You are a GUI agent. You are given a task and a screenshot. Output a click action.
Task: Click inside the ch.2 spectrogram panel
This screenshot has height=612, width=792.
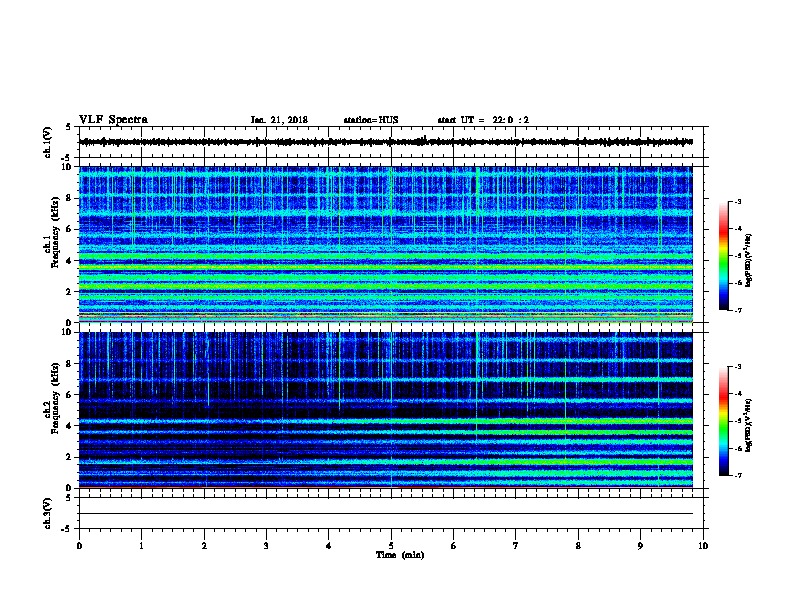[386, 410]
